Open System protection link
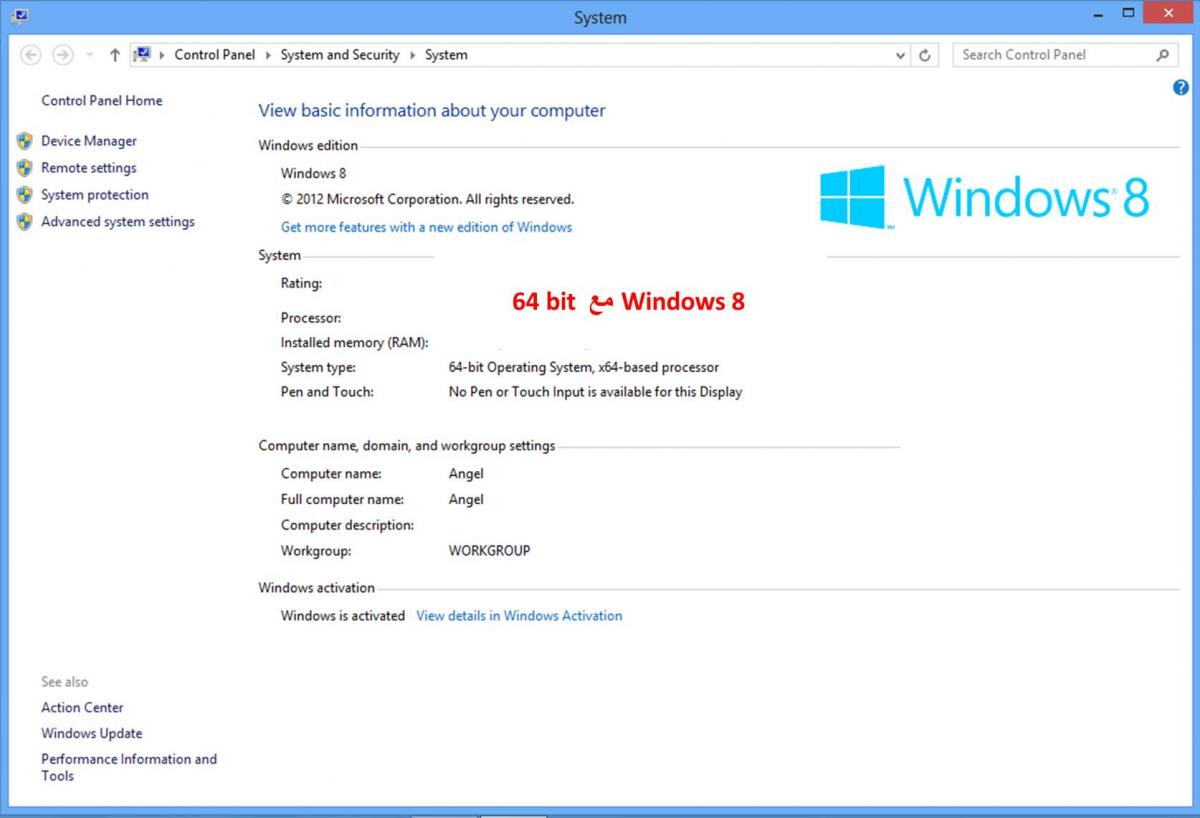1200x818 pixels. [94, 195]
